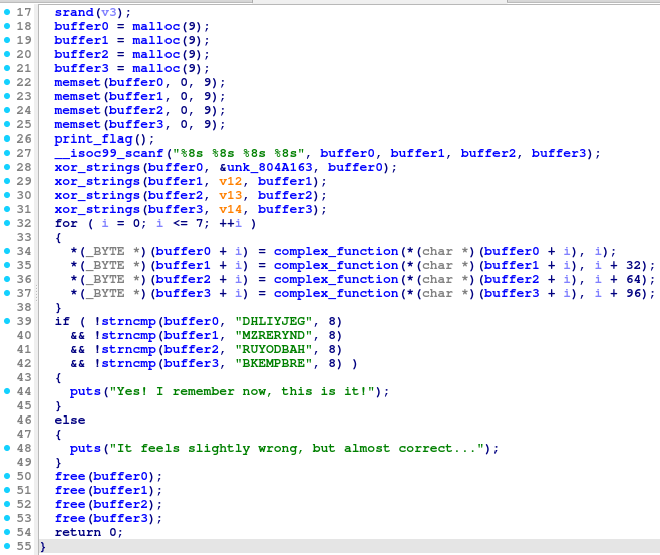Select the orange v12 variable
Viewport: 660px width, 555px height.
point(231,181)
